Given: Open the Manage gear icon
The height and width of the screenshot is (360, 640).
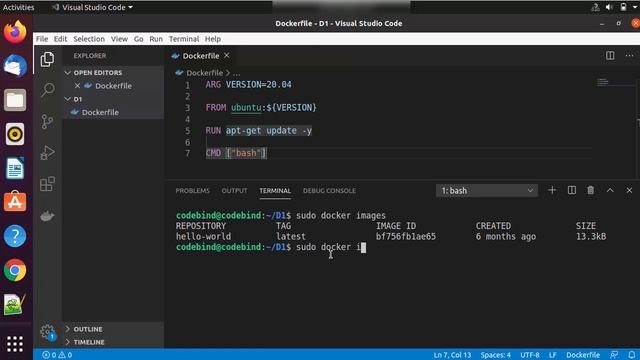Looking at the screenshot, I should [47, 331].
